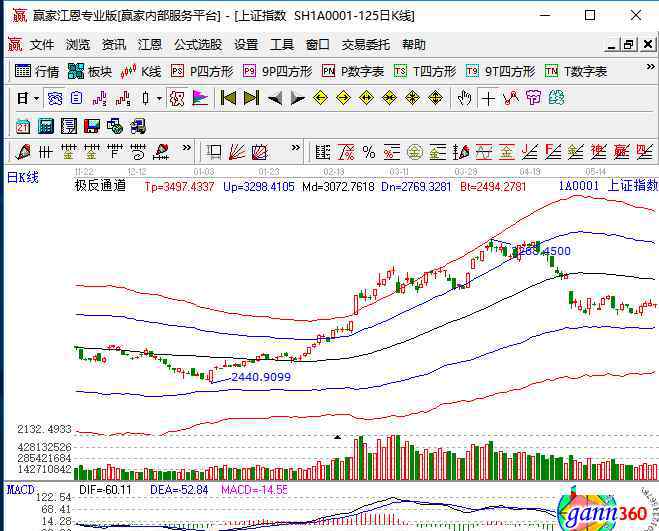Click the P四方形 toolbar icon

[201, 71]
